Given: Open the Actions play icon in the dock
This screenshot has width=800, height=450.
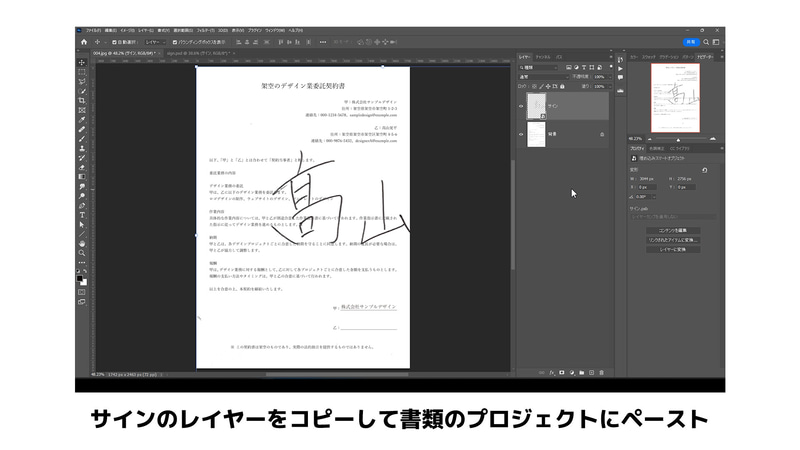Looking at the screenshot, I should click(x=620, y=68).
